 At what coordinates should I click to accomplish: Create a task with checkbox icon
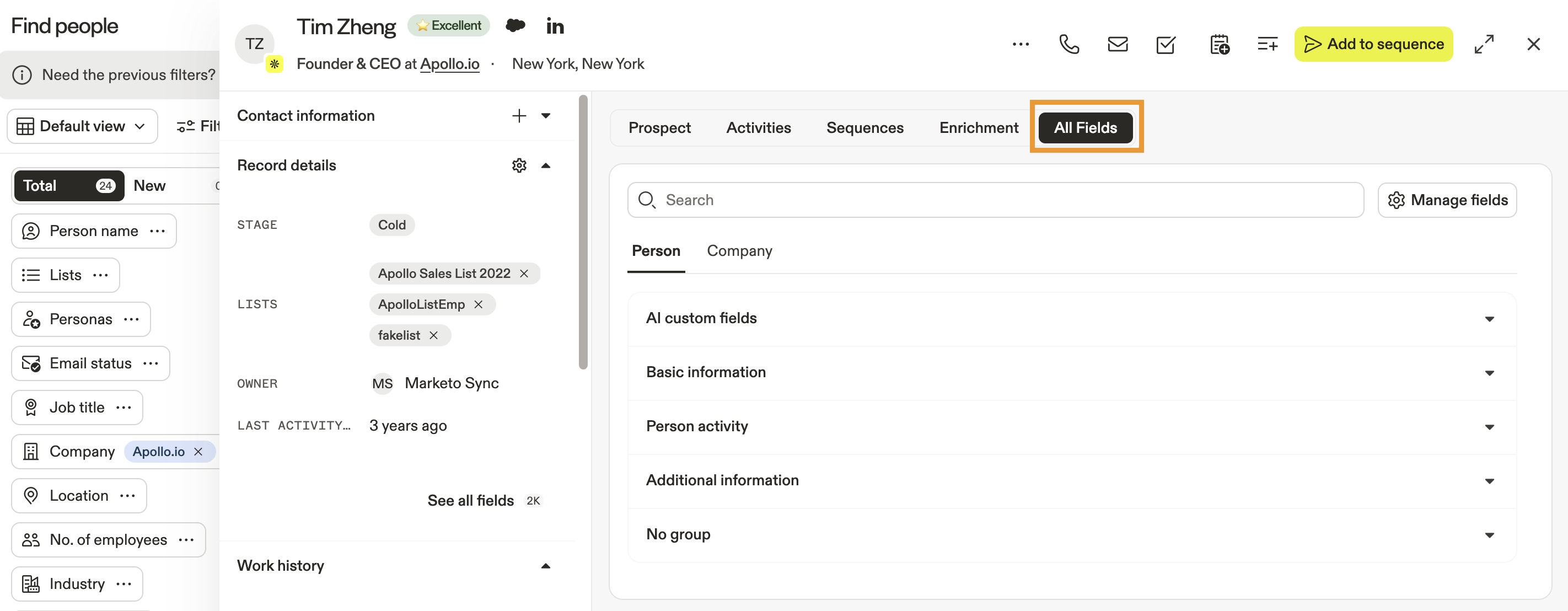pyautogui.click(x=1166, y=45)
